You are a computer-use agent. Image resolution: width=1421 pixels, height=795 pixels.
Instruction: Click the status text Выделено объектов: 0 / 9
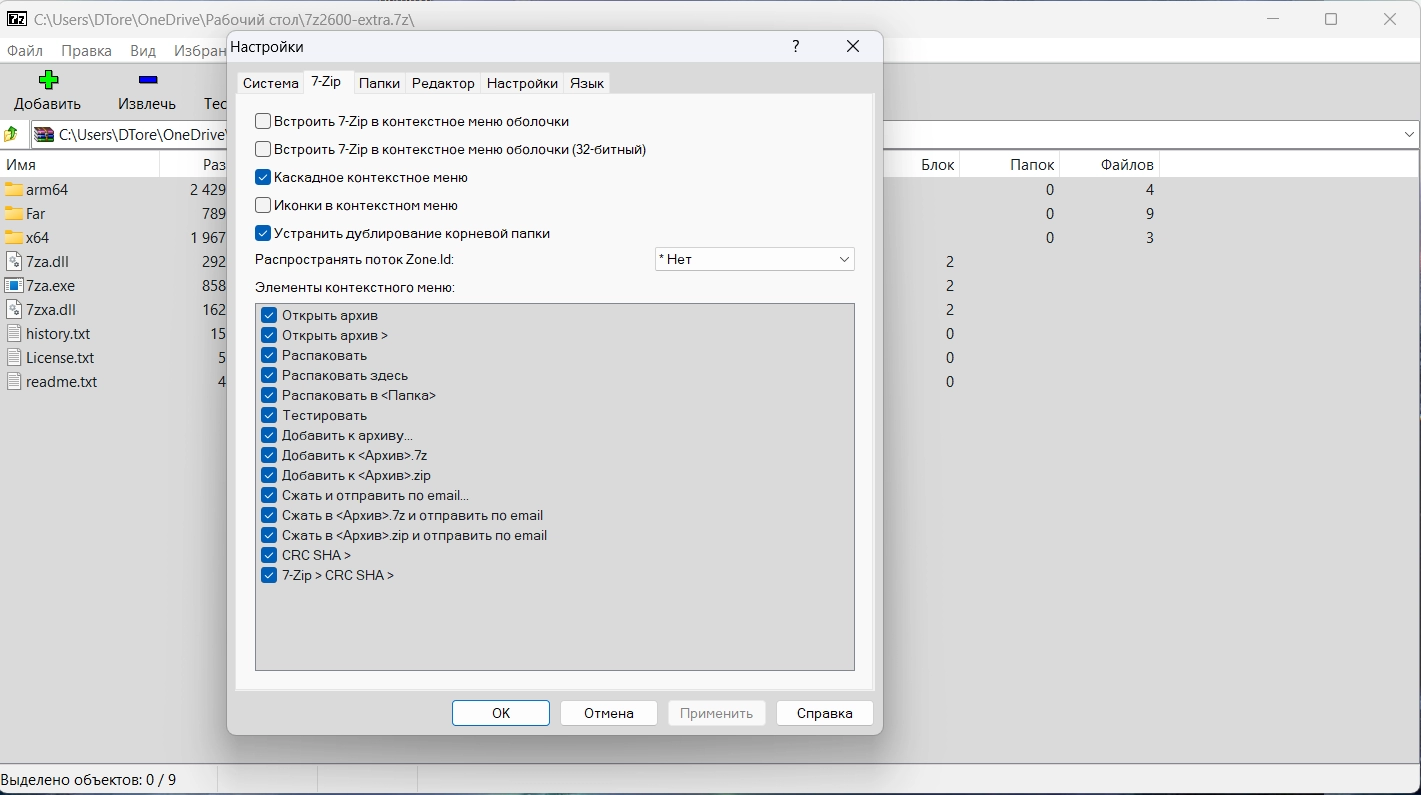tap(88, 779)
